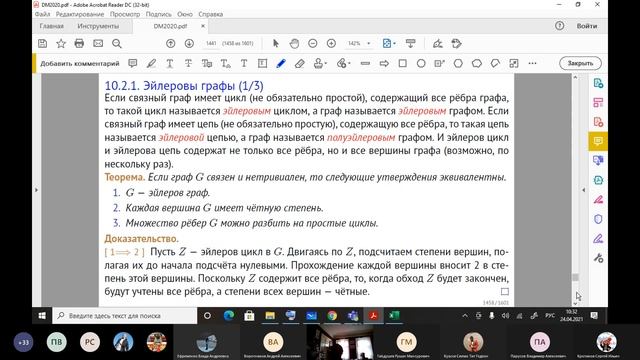Open Microsoft Edge from taskbar

tap(229, 316)
